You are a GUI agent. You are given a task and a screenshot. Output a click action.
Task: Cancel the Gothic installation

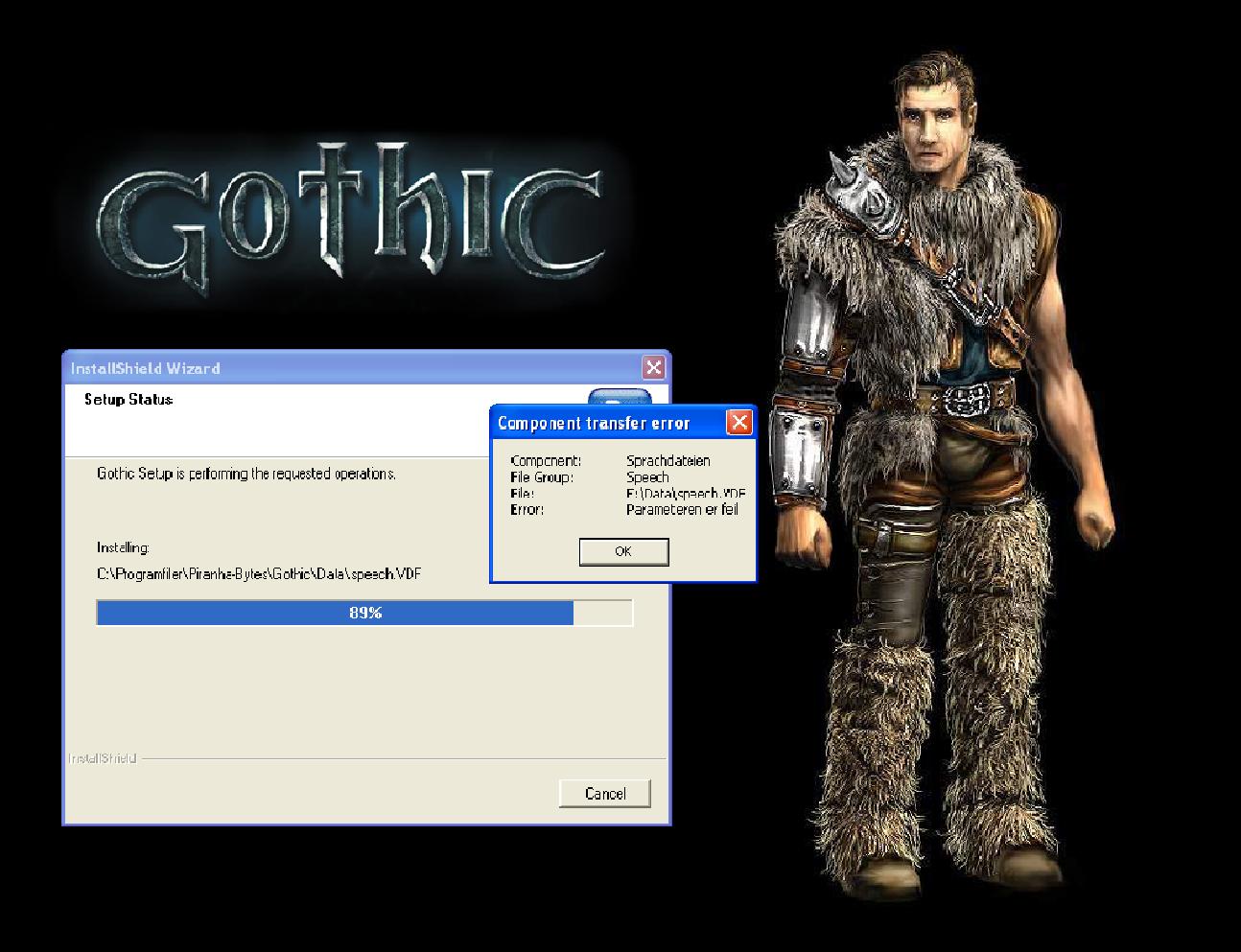[605, 794]
